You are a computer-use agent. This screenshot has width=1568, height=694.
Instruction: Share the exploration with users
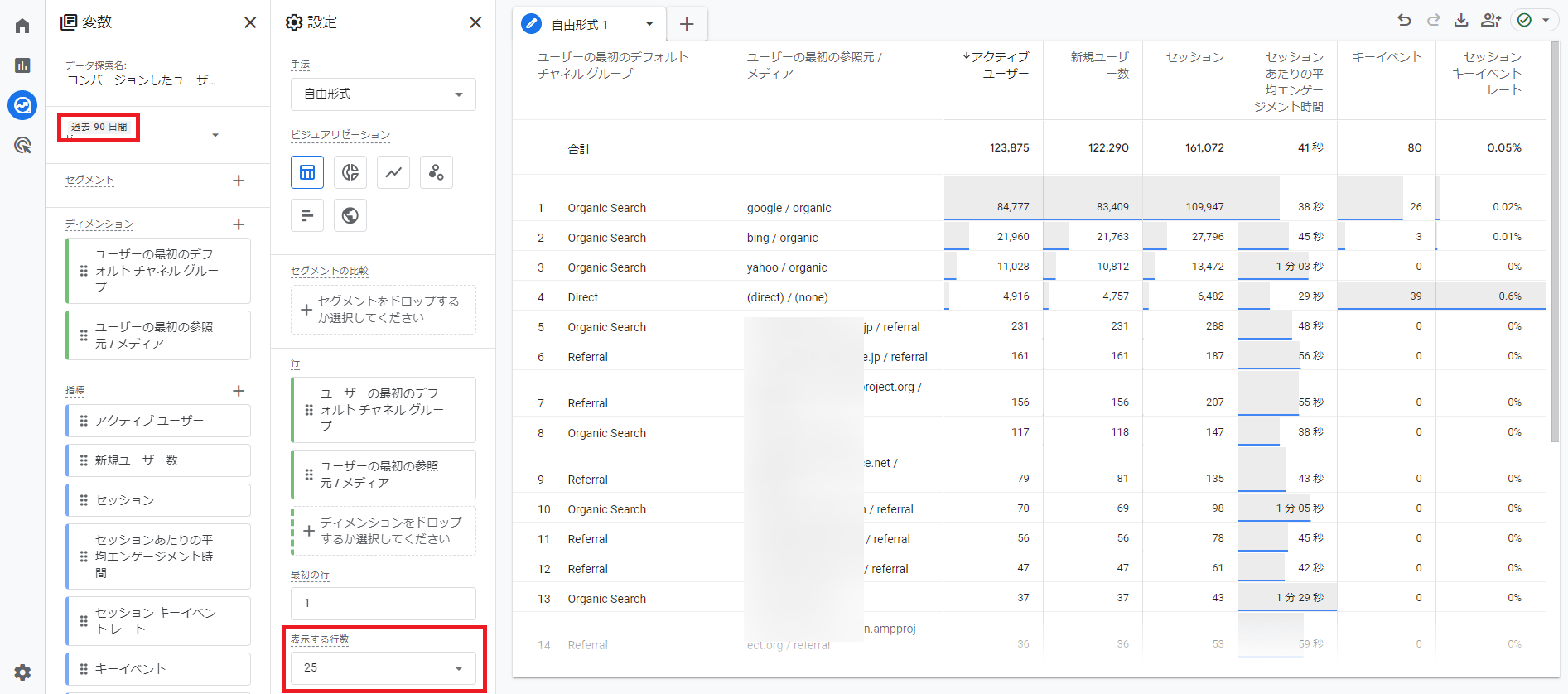click(x=1491, y=21)
